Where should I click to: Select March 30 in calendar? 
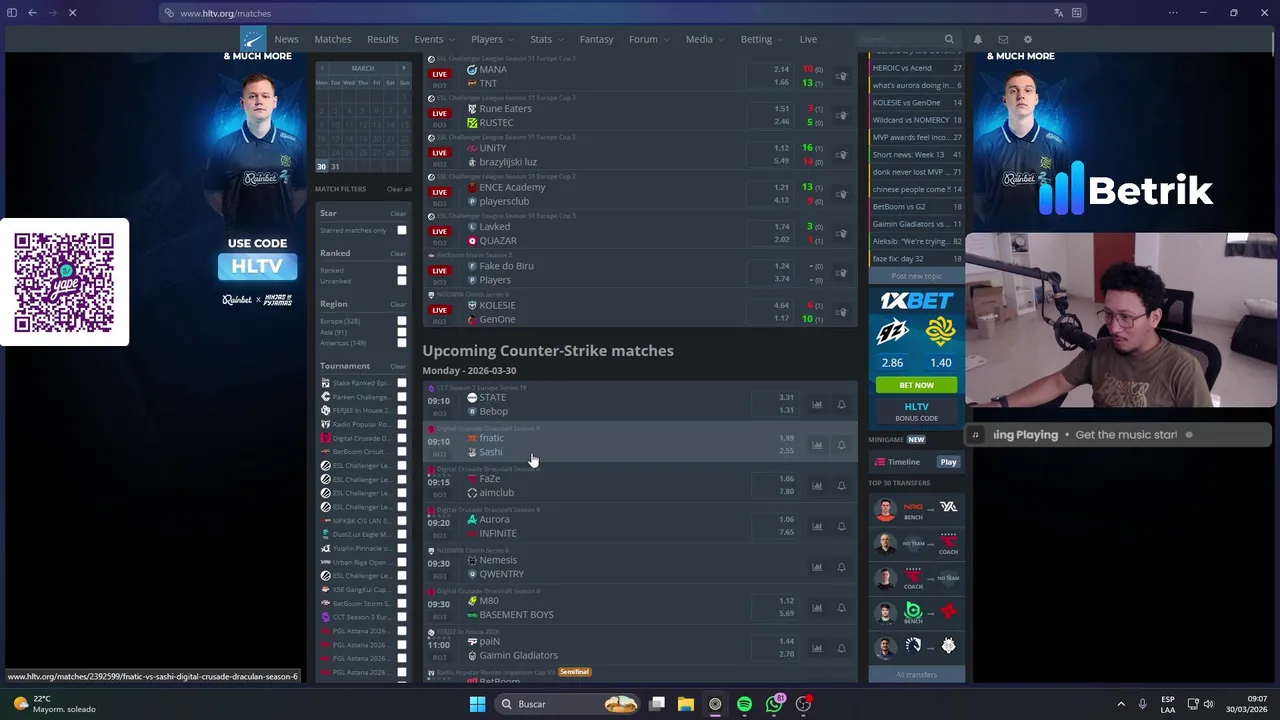click(321, 166)
